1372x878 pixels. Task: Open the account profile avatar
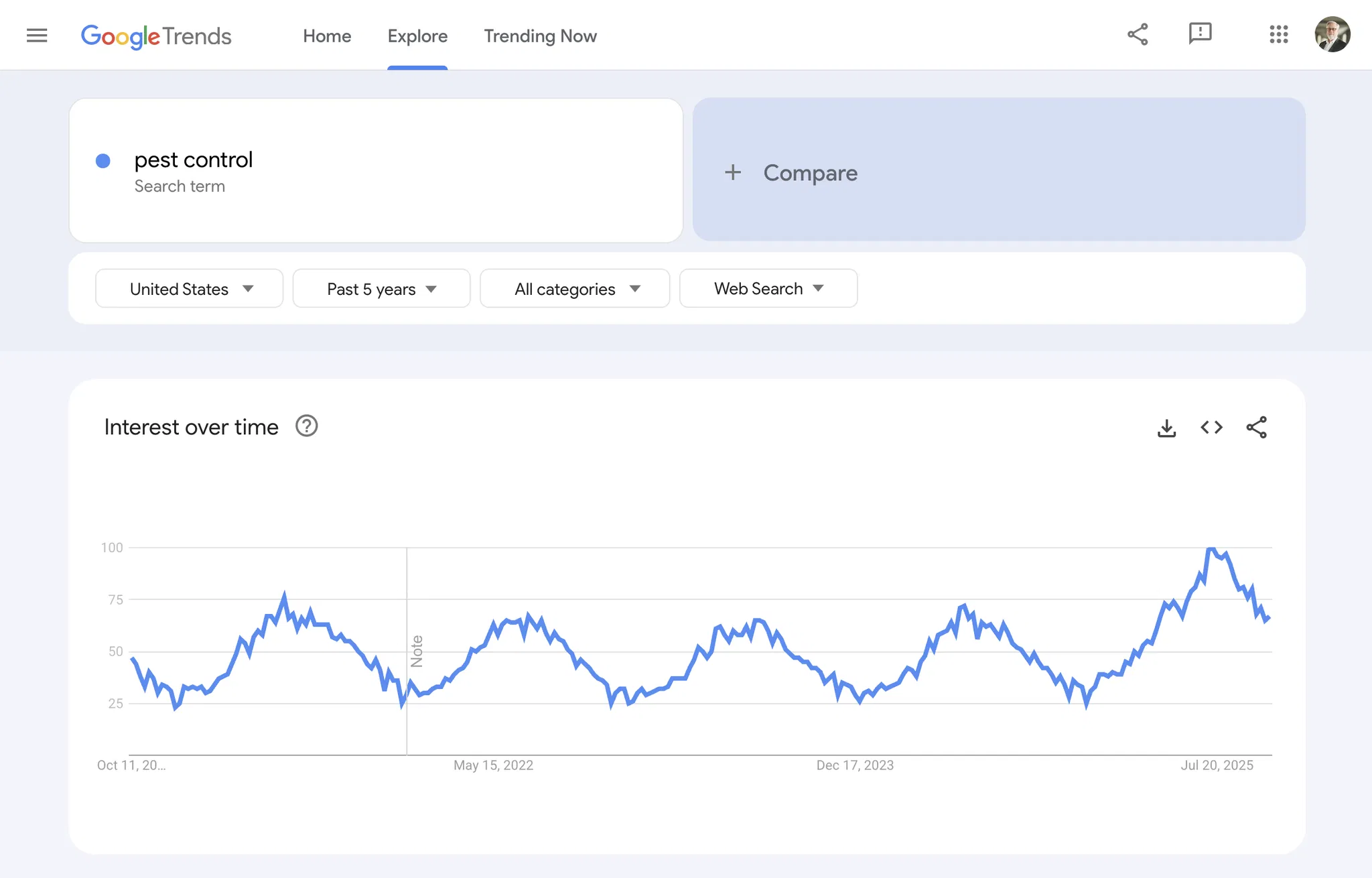point(1332,34)
